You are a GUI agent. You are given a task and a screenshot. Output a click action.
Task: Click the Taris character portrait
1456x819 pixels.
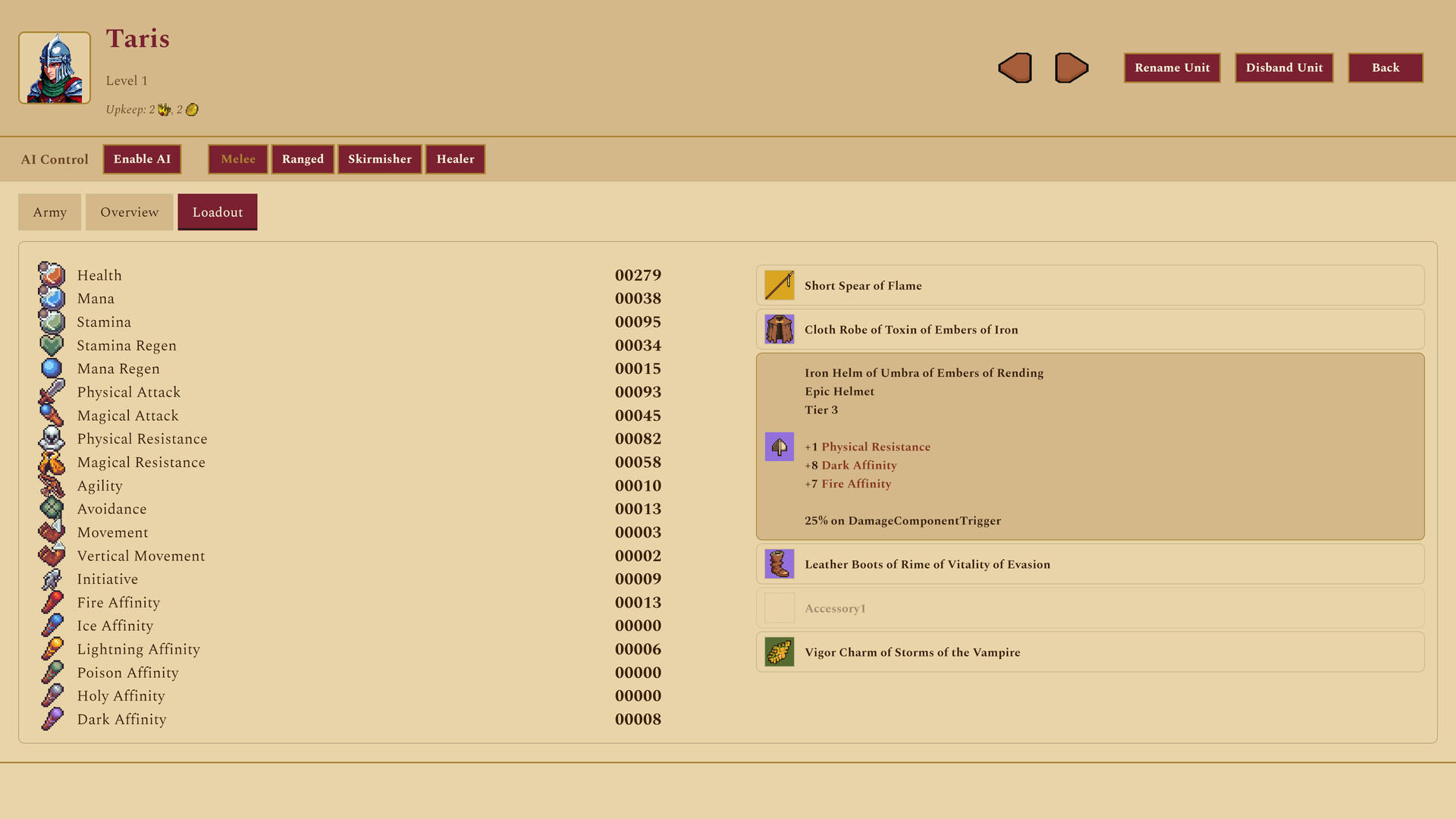pyautogui.click(x=55, y=67)
